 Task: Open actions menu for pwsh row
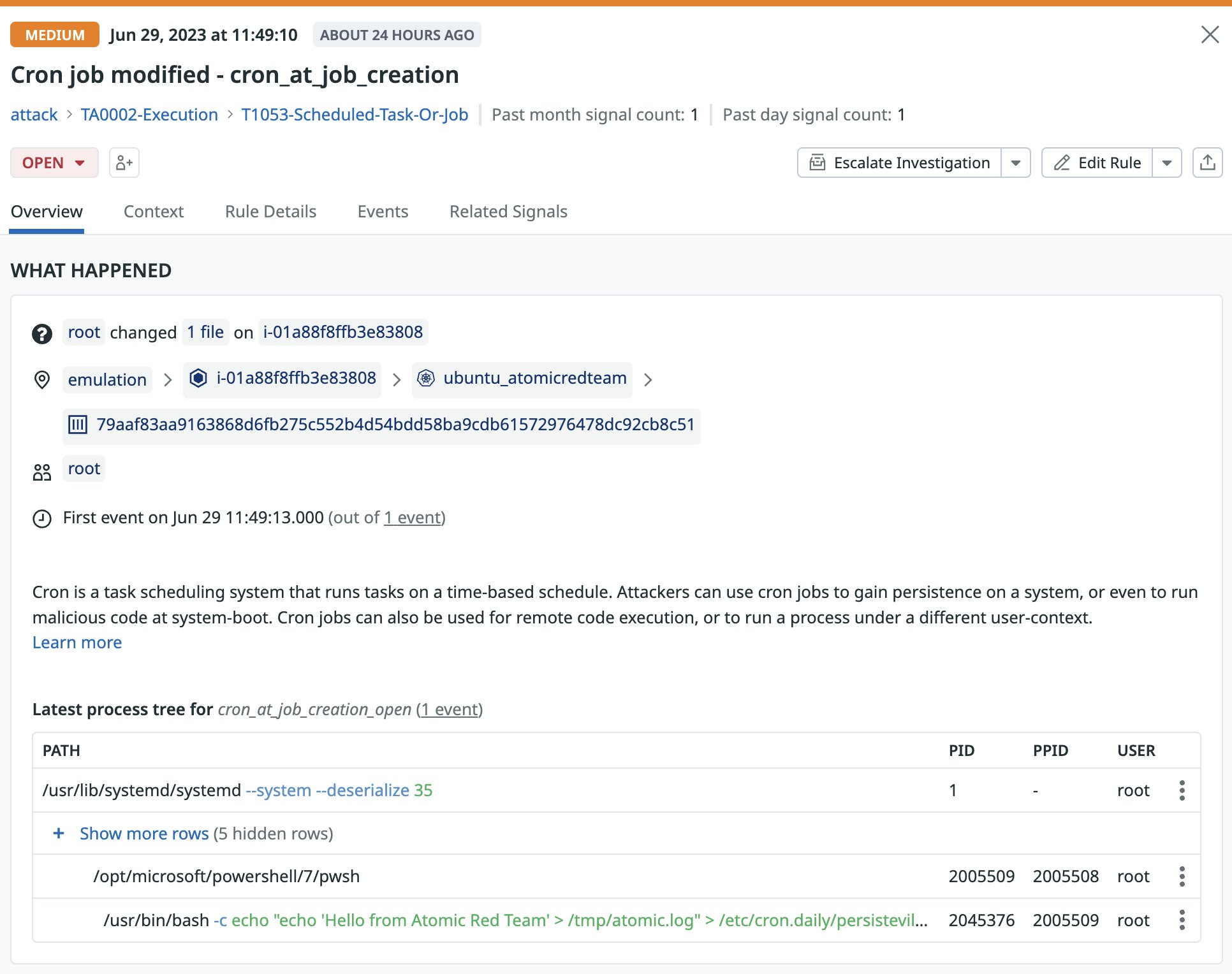(x=1182, y=876)
